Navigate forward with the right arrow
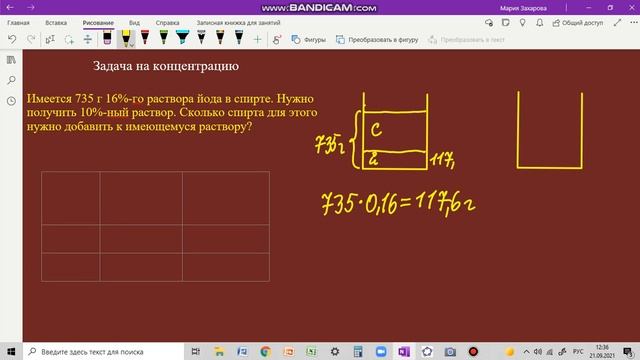Screen dimensions: 640x360 pyautogui.click(x=31, y=7)
